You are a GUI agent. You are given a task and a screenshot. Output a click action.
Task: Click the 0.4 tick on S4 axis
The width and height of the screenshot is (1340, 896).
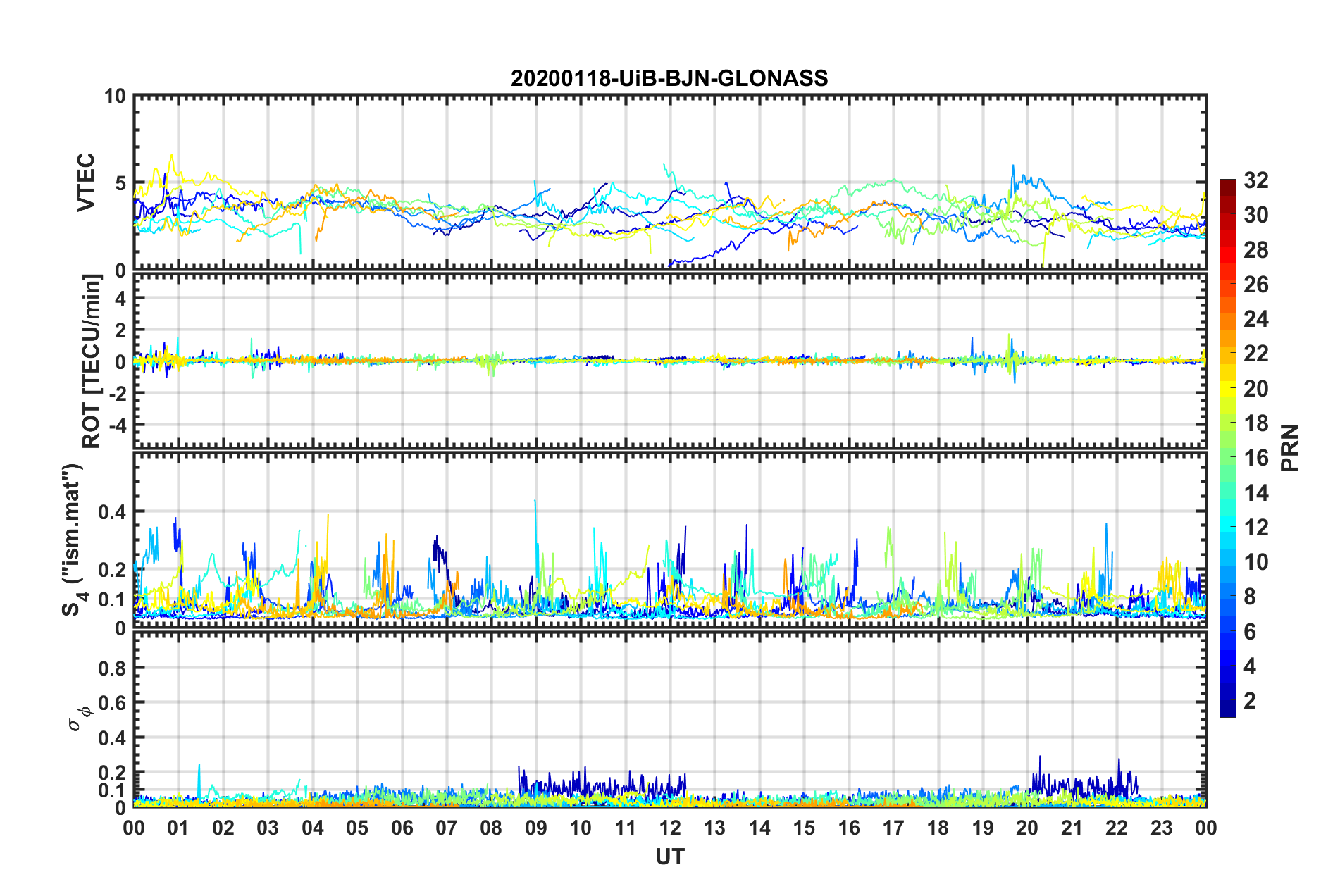point(112,511)
